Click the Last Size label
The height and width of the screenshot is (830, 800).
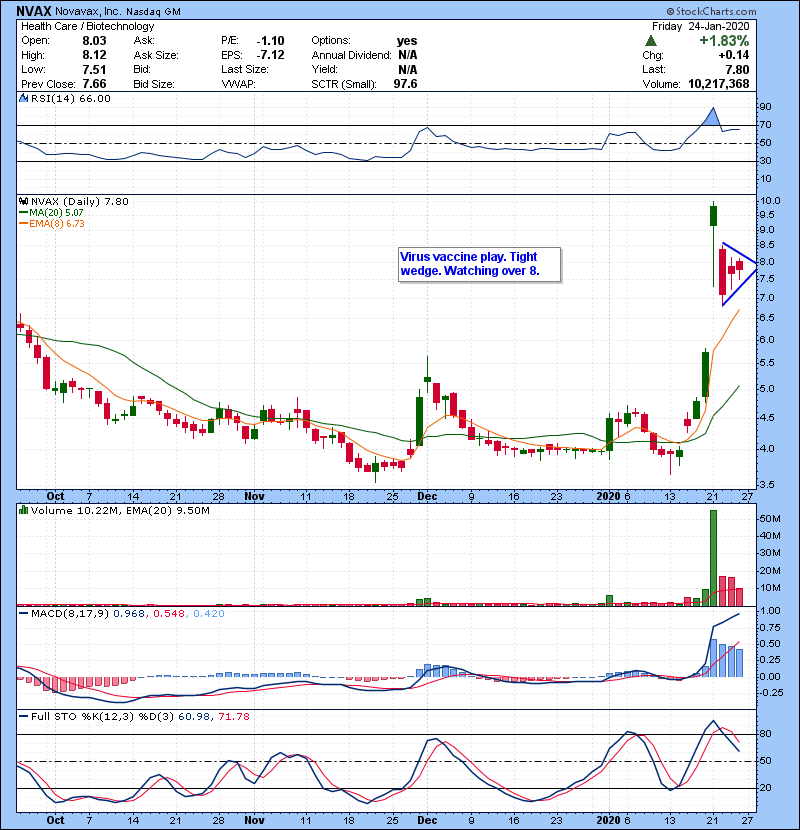[245, 69]
